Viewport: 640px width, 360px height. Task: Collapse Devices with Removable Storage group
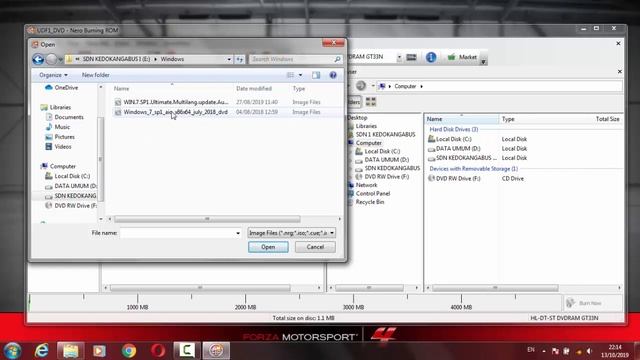[473, 169]
